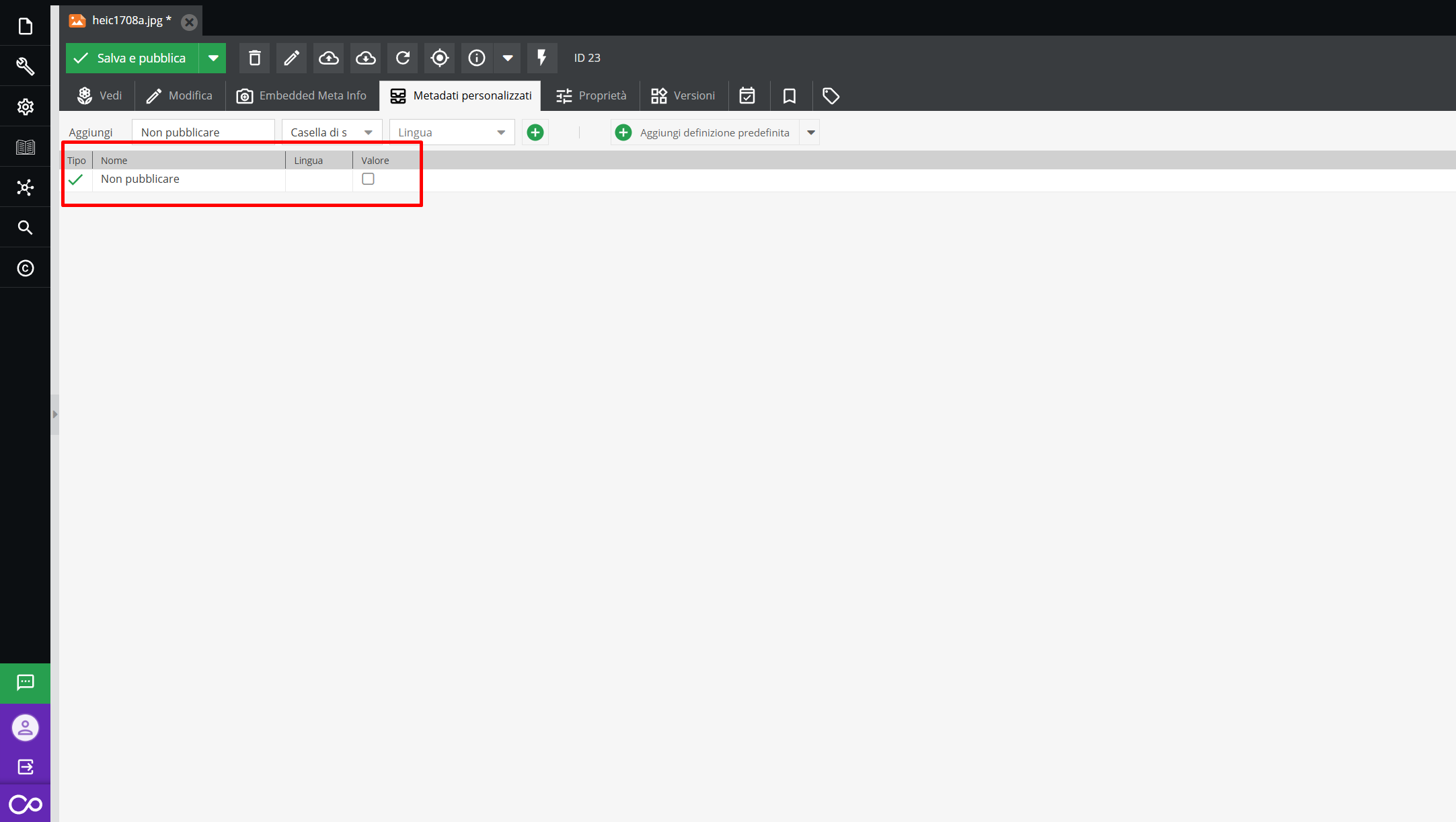This screenshot has width=1456, height=822.
Task: Click Aggiungi definizione predefinita button
Action: point(704,132)
